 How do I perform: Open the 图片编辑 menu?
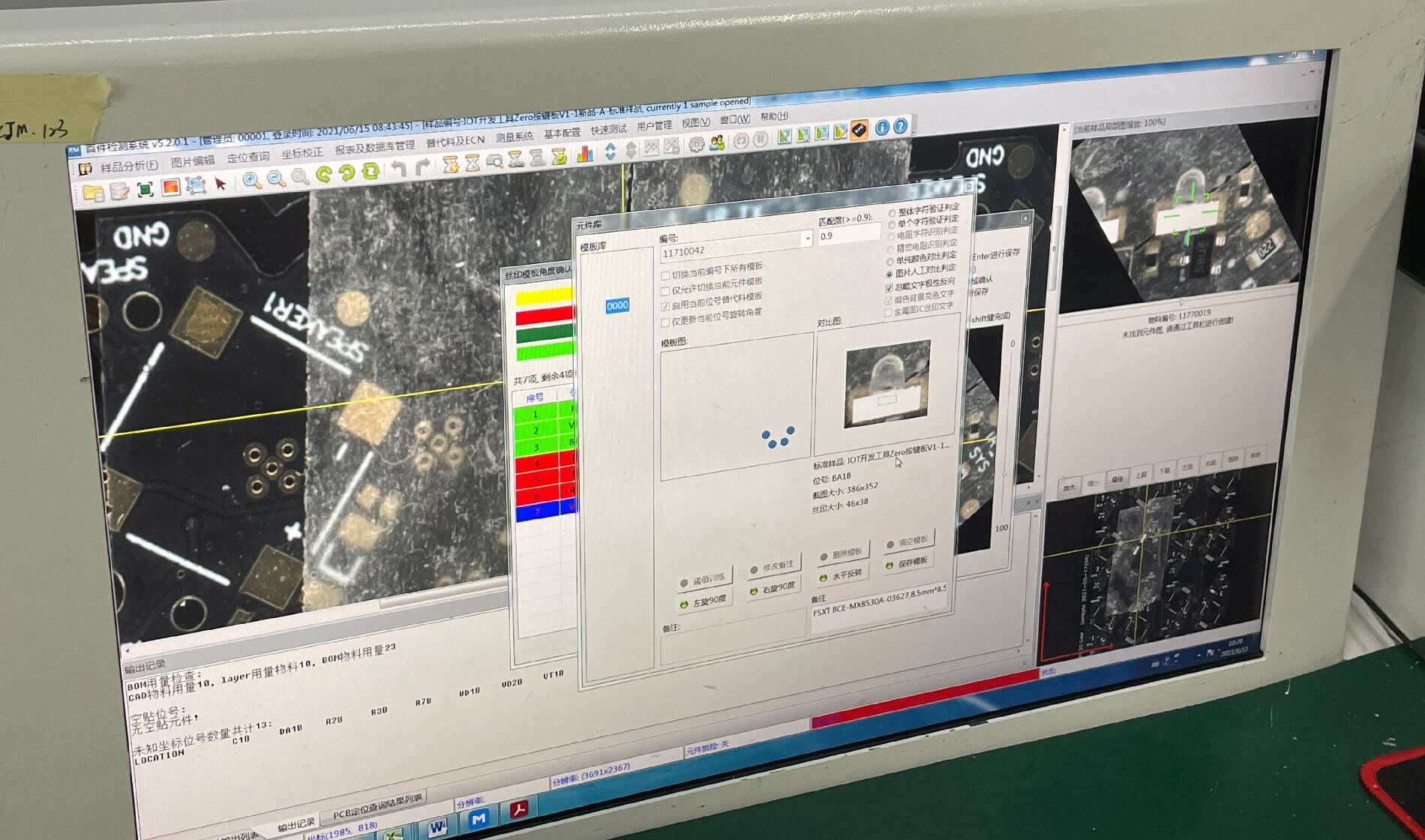pyautogui.click(x=192, y=161)
